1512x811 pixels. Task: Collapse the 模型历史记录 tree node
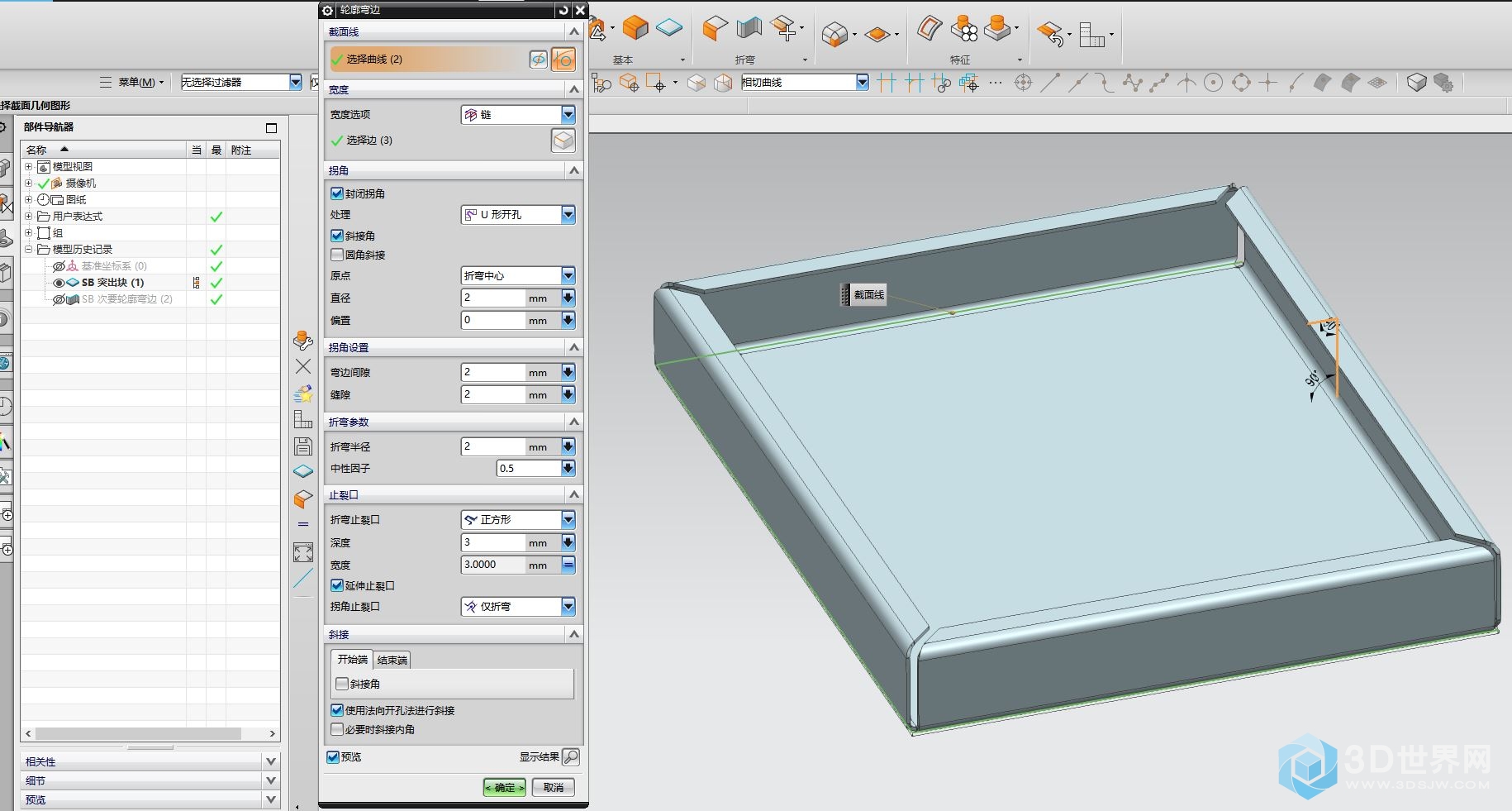pyautogui.click(x=29, y=250)
